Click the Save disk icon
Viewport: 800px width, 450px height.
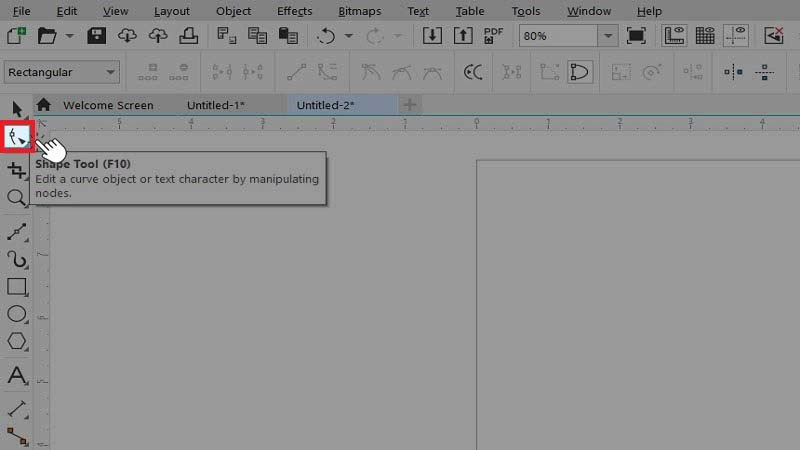pos(96,36)
